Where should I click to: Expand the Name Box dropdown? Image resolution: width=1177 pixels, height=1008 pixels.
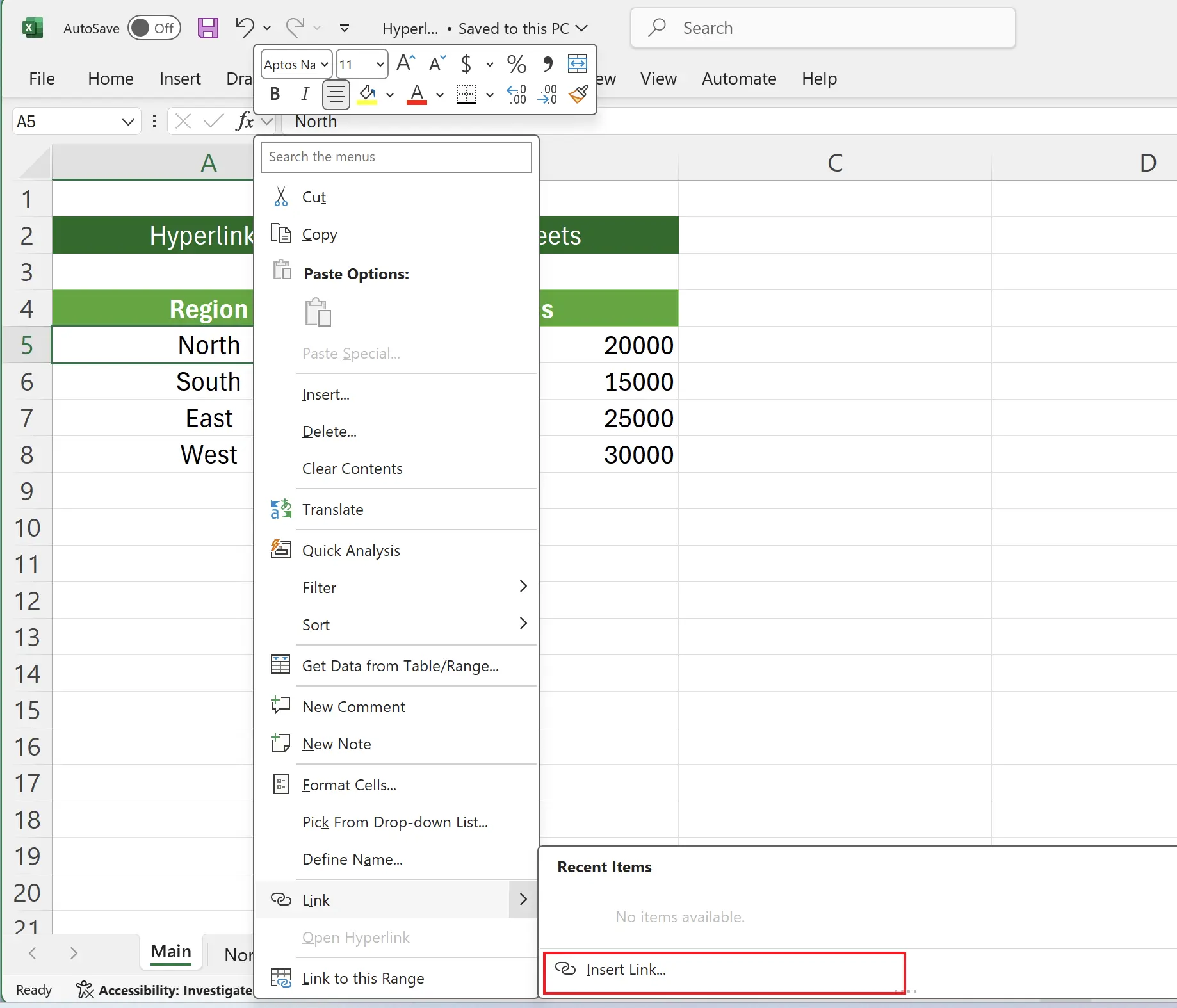tap(127, 122)
